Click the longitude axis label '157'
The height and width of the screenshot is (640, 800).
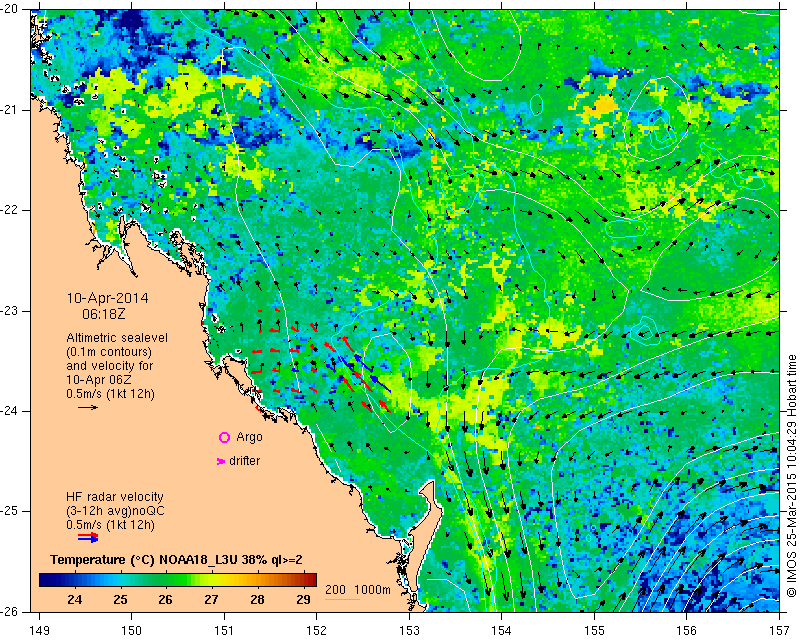(x=780, y=631)
